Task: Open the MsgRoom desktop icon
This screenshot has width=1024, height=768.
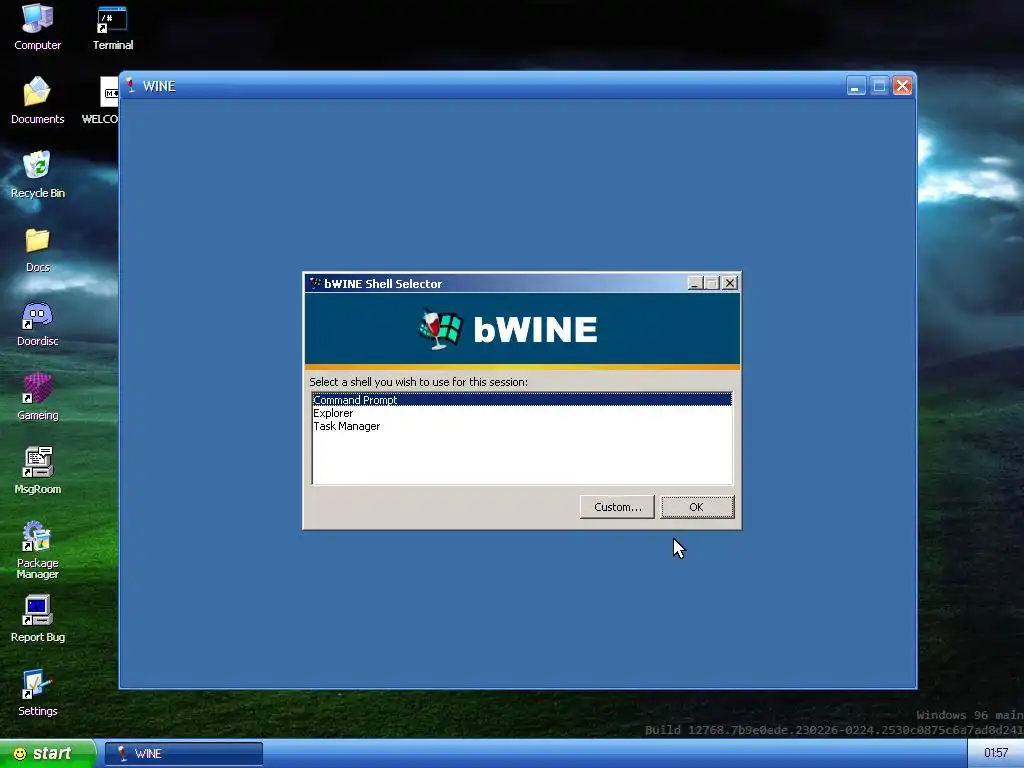Action: click(x=37, y=471)
